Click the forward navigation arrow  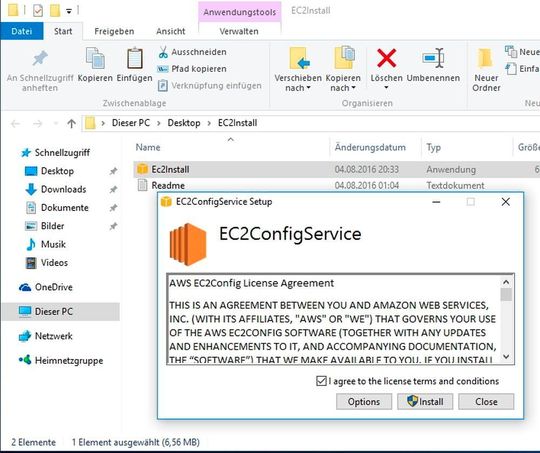pos(37,123)
